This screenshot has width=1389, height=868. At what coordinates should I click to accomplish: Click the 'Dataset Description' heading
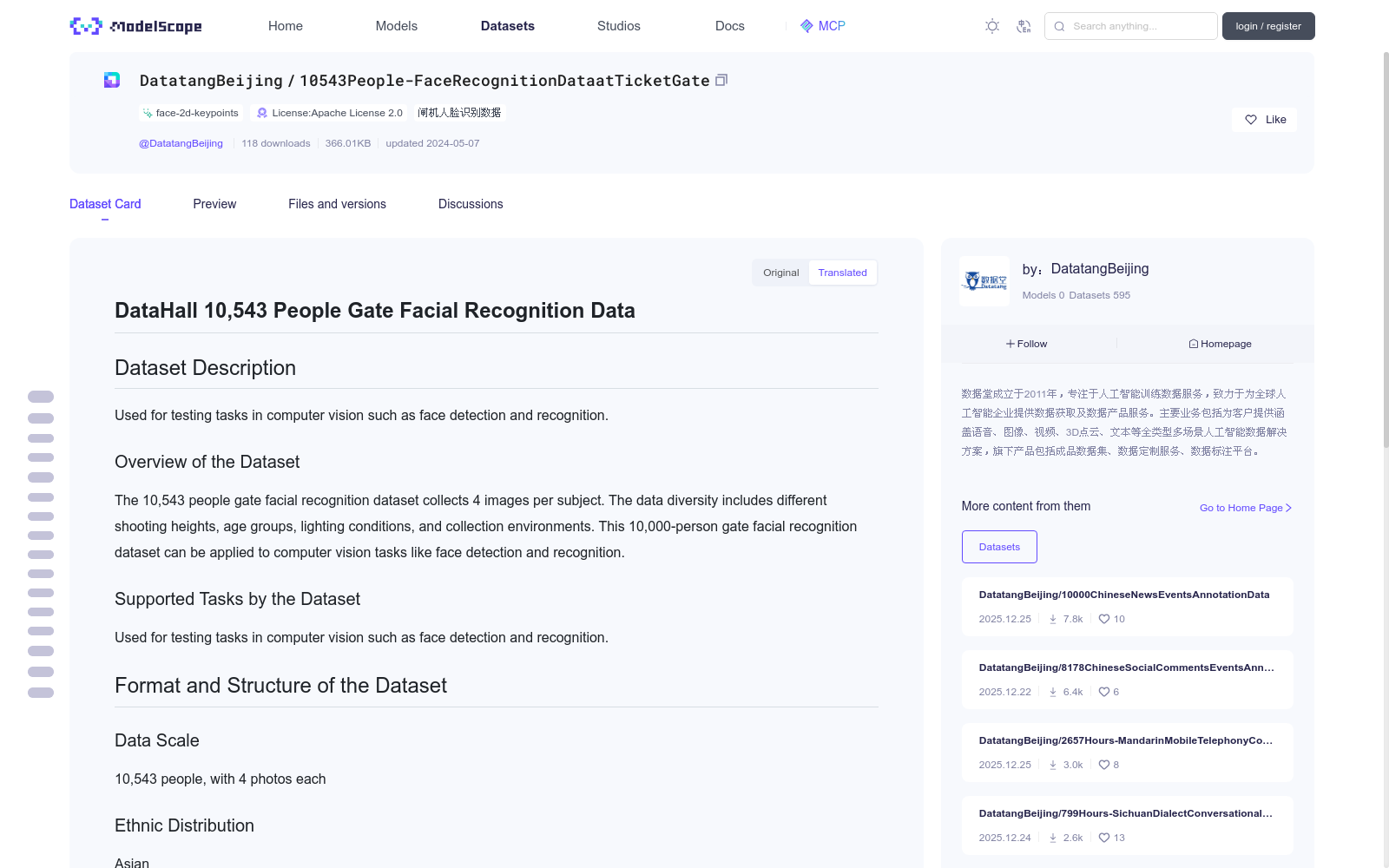coord(205,368)
